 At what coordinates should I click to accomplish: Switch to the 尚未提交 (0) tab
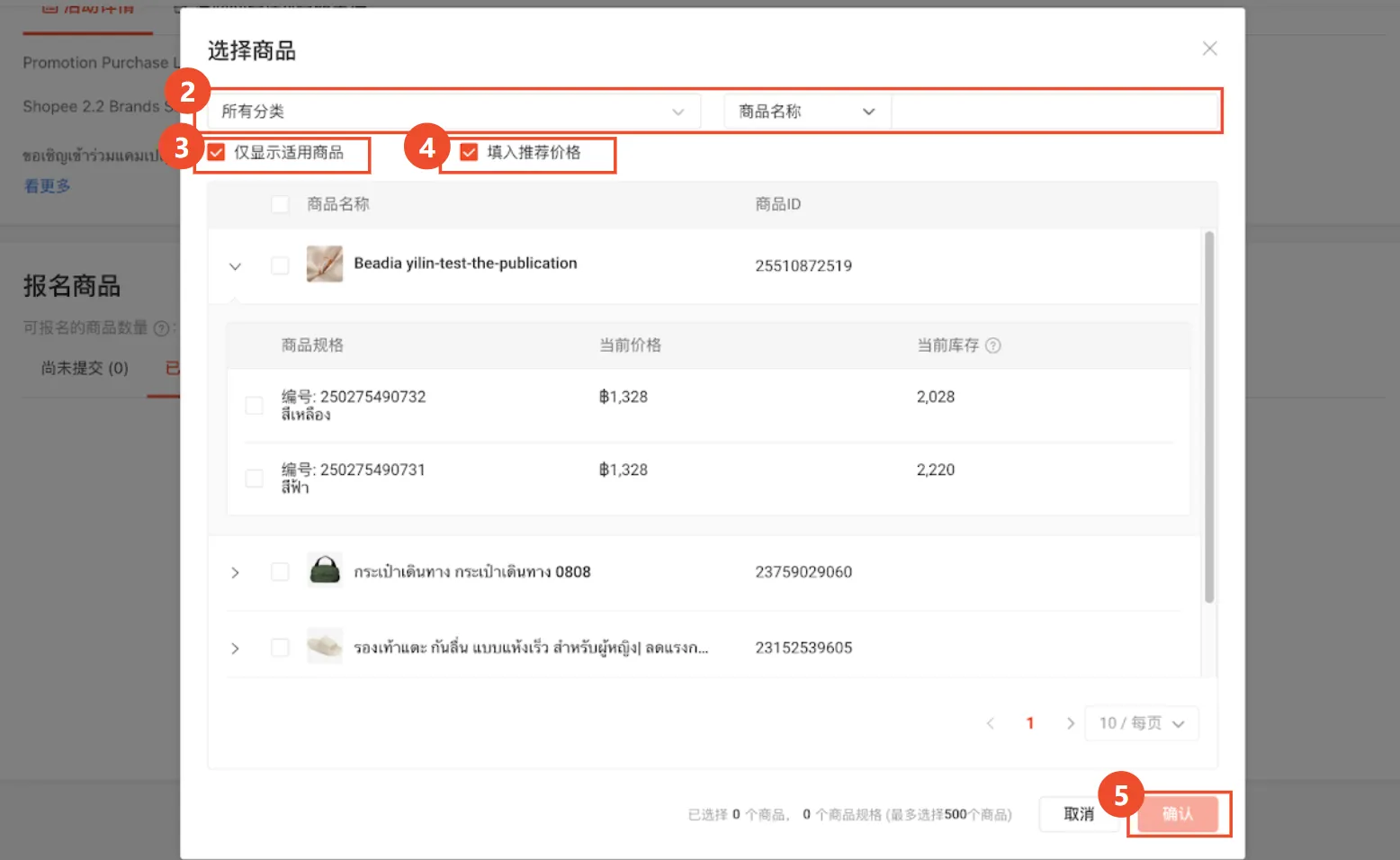[x=83, y=368]
